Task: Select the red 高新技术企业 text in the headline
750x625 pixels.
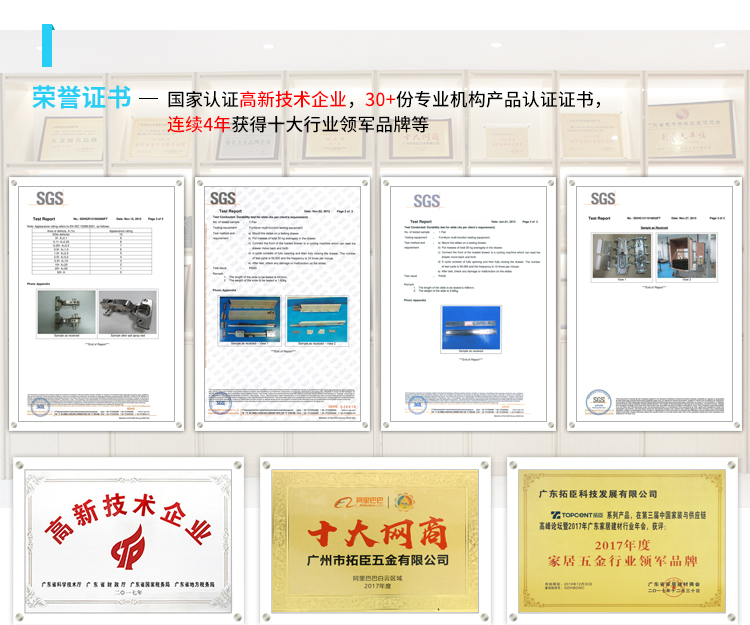Action: 292,99
